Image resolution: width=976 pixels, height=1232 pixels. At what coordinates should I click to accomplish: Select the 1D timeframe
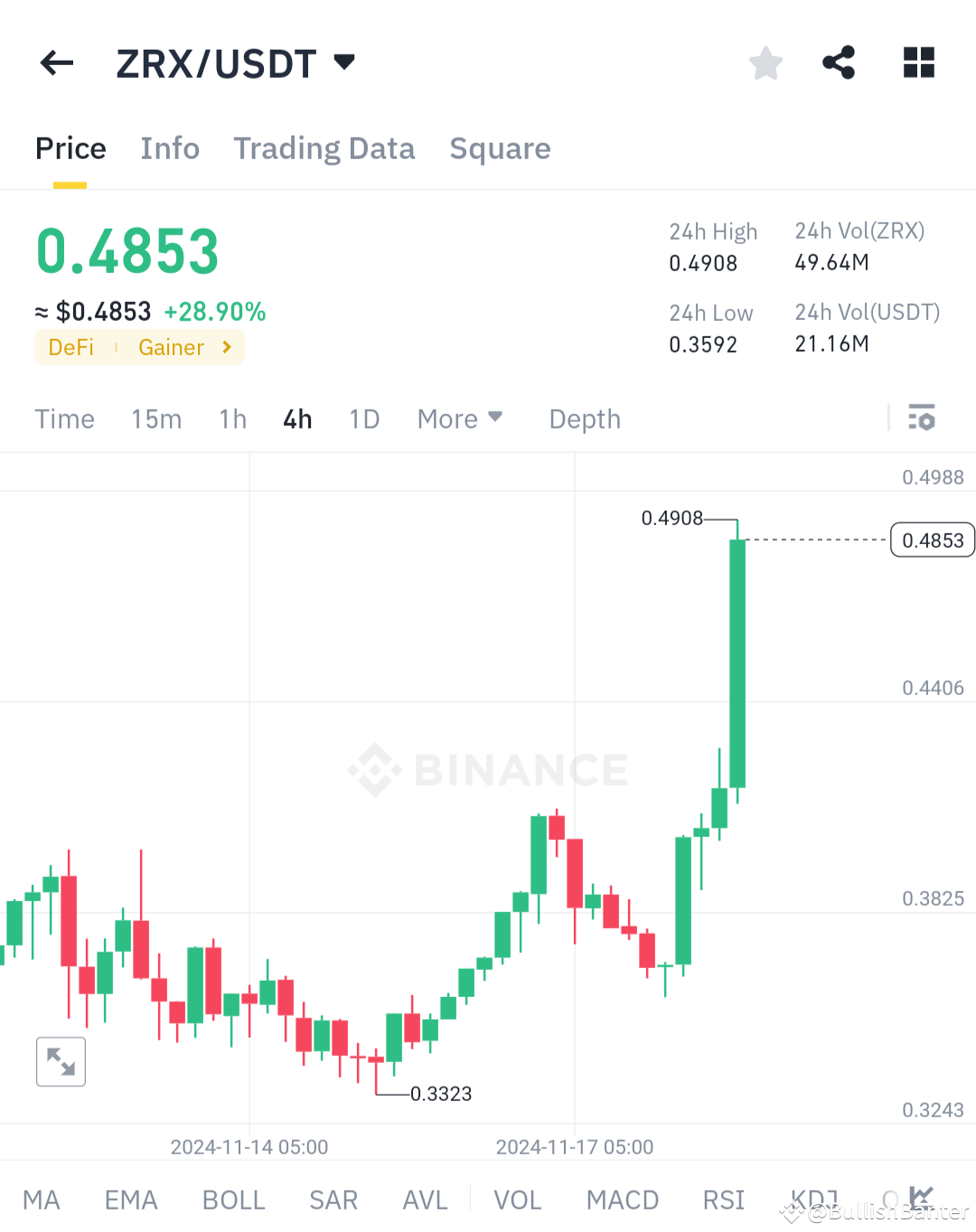pyautogui.click(x=364, y=419)
